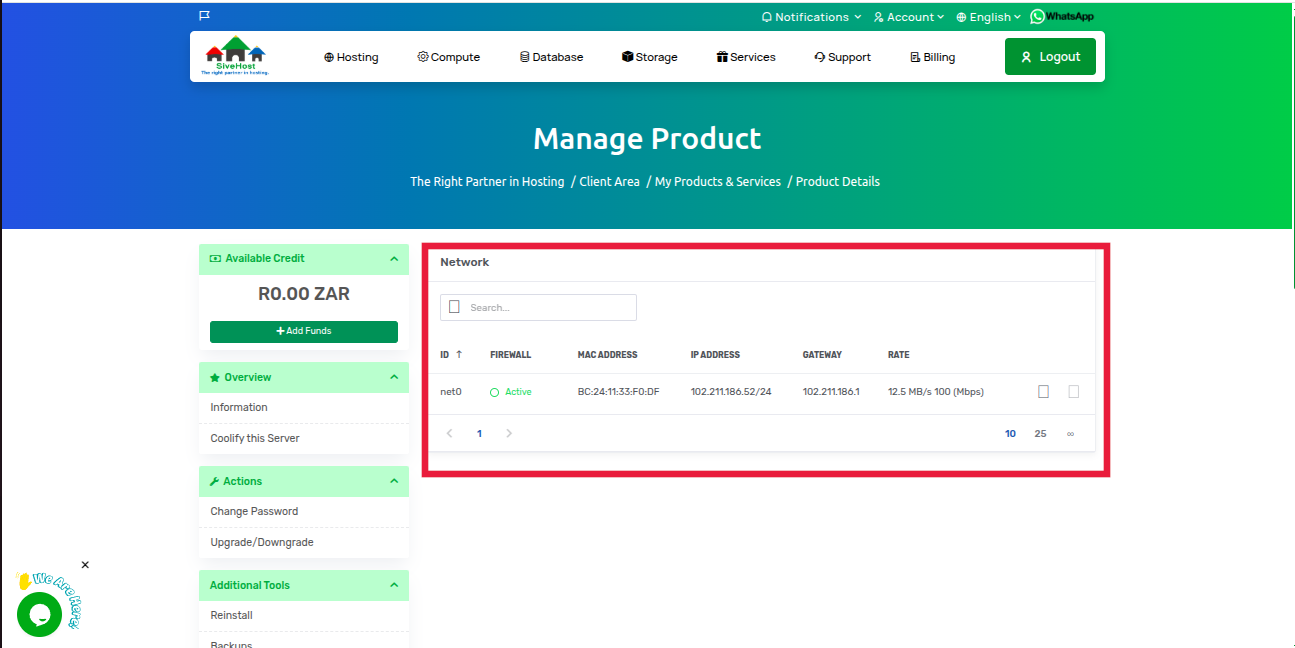Open the Compute menu
This screenshot has width=1295, height=648.
pos(449,57)
